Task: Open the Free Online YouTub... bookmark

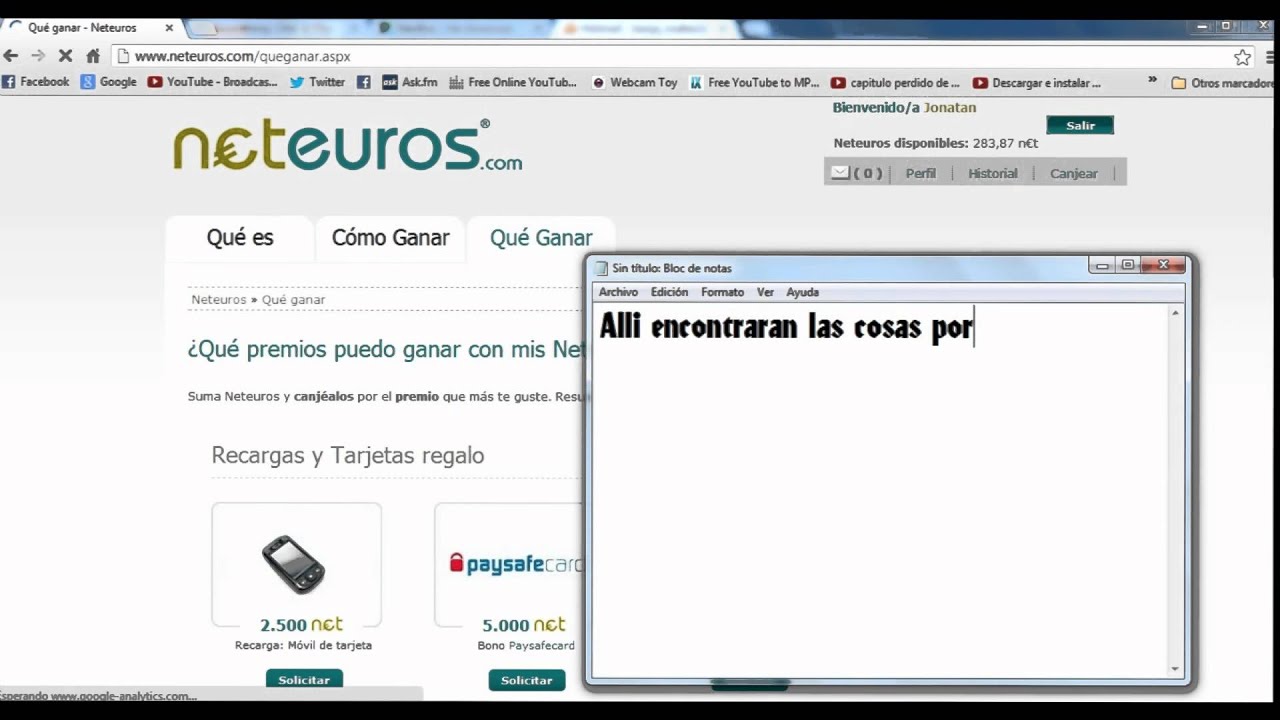Action: [x=514, y=82]
